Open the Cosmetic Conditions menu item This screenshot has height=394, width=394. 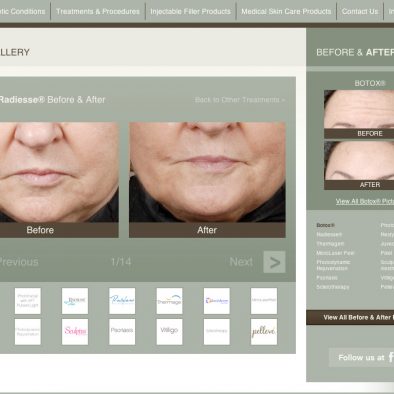coord(23,11)
